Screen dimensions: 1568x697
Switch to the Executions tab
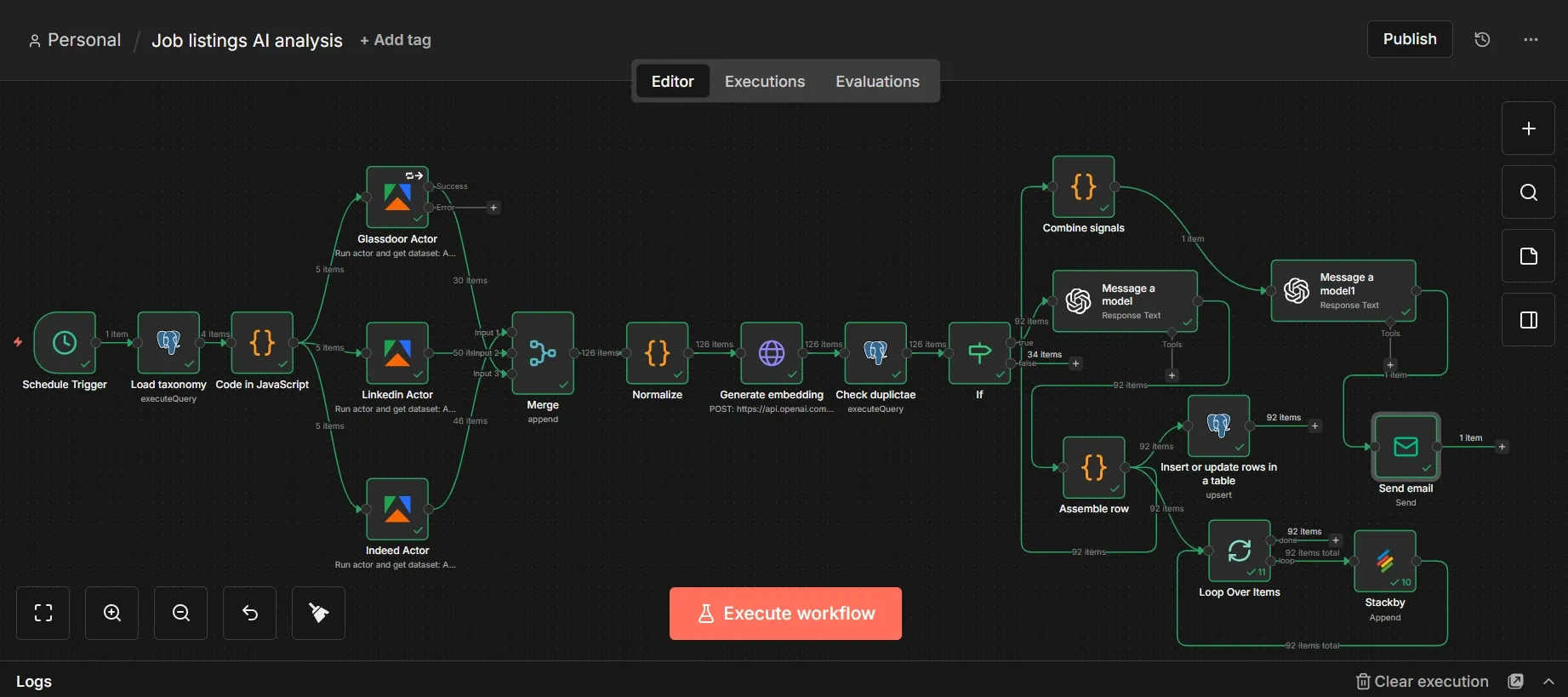[765, 81]
